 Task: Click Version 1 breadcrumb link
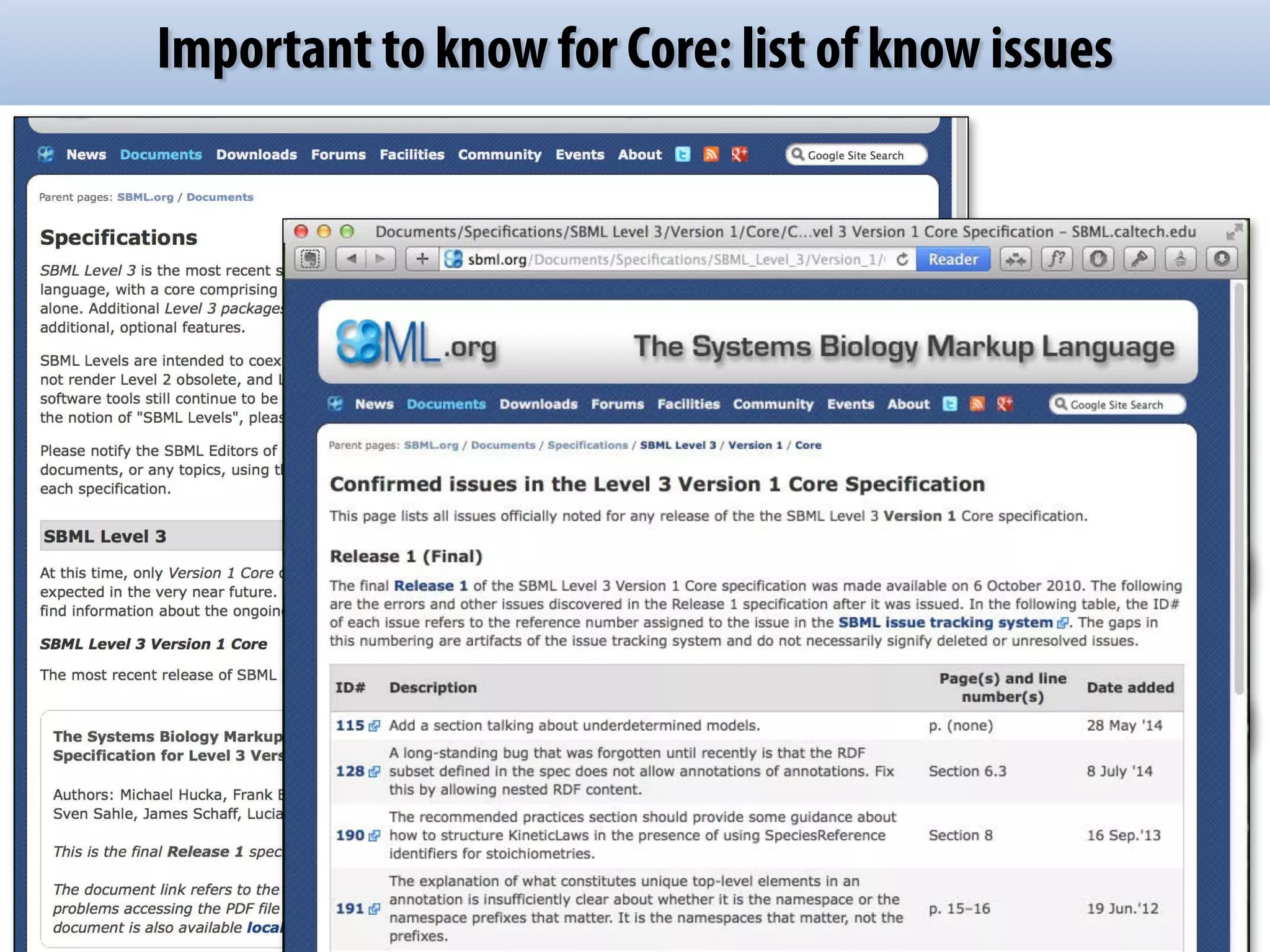coord(755,445)
